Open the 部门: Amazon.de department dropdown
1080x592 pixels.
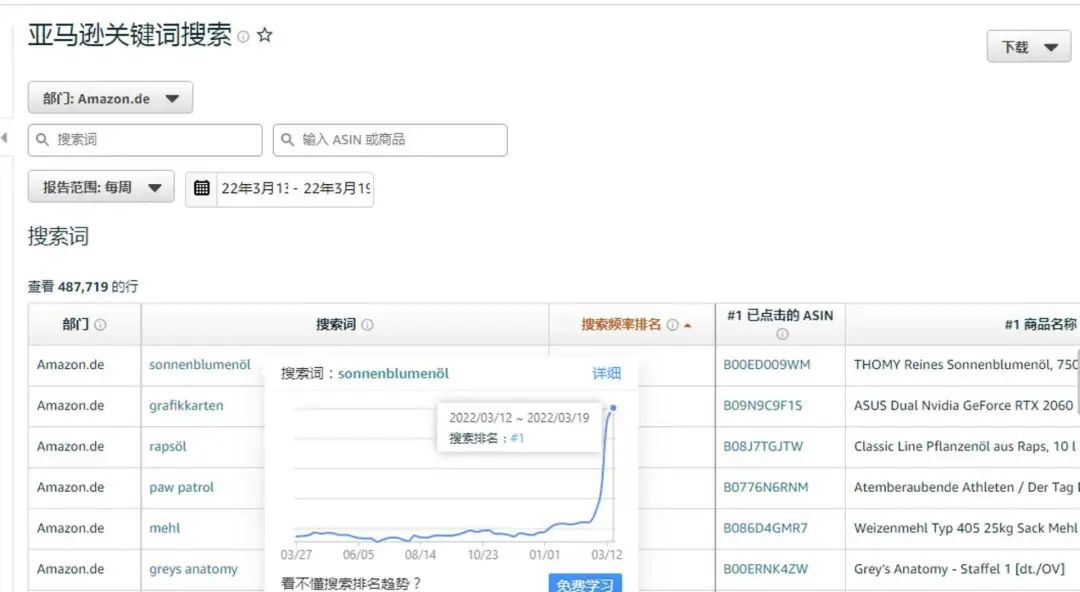click(x=110, y=97)
